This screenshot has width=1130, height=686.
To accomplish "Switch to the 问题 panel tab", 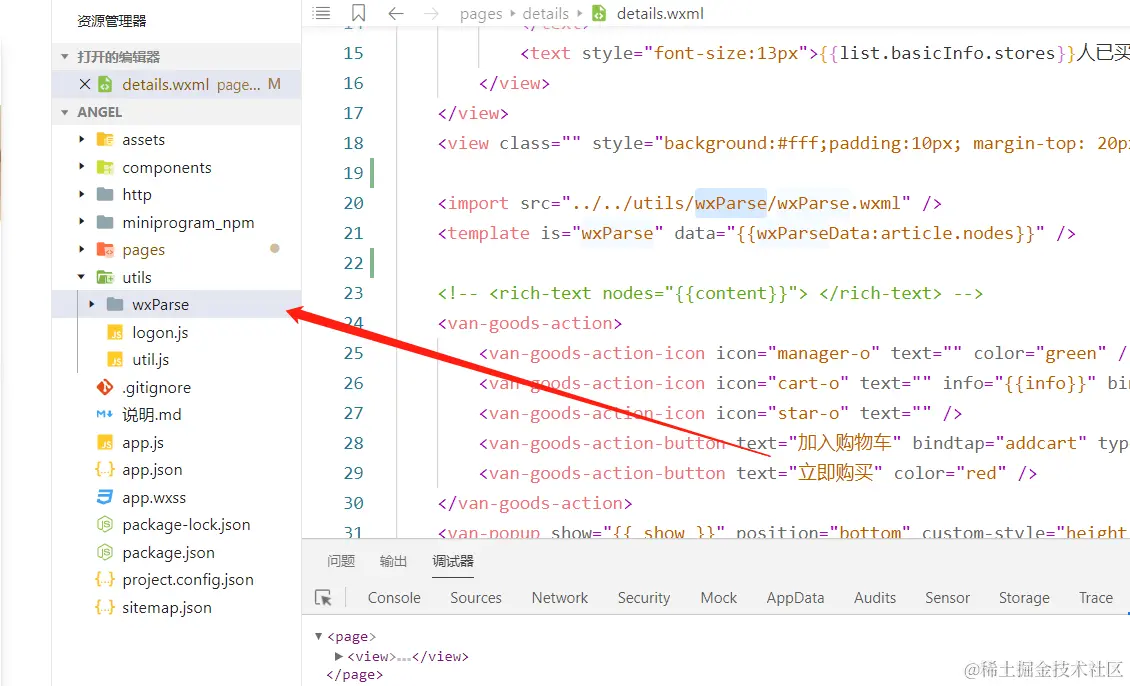I will (341, 561).
